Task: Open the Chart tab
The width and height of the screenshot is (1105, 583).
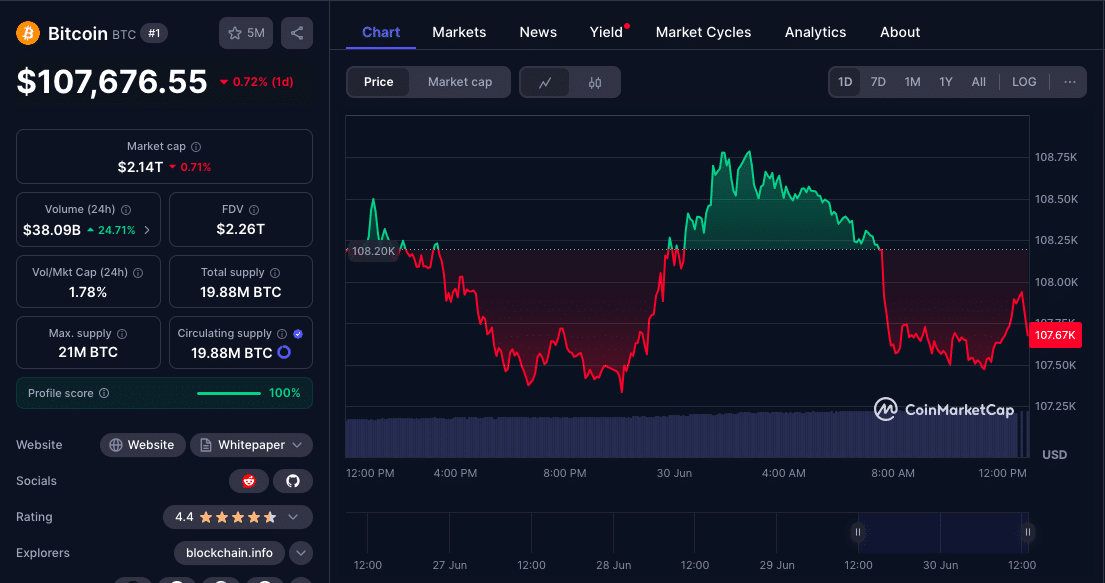Action: click(x=381, y=32)
